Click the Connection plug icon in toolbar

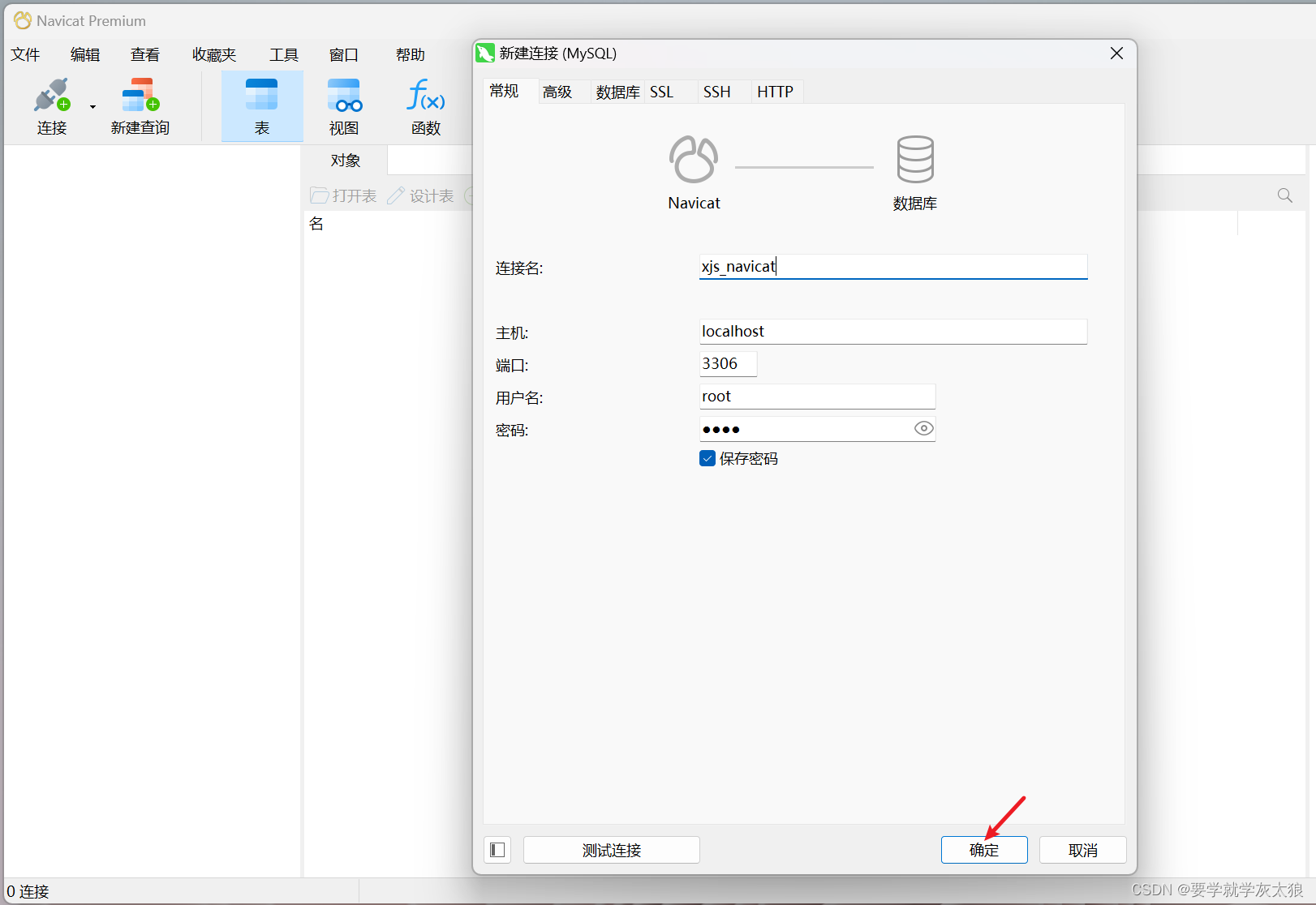click(x=52, y=96)
